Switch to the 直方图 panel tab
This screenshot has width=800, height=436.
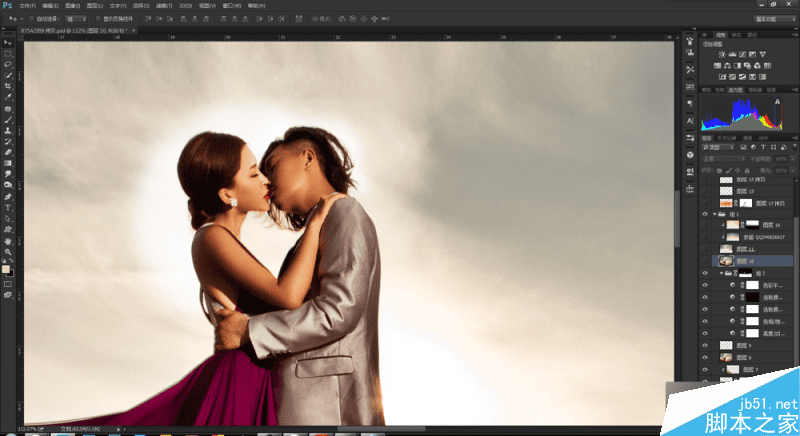[x=735, y=90]
